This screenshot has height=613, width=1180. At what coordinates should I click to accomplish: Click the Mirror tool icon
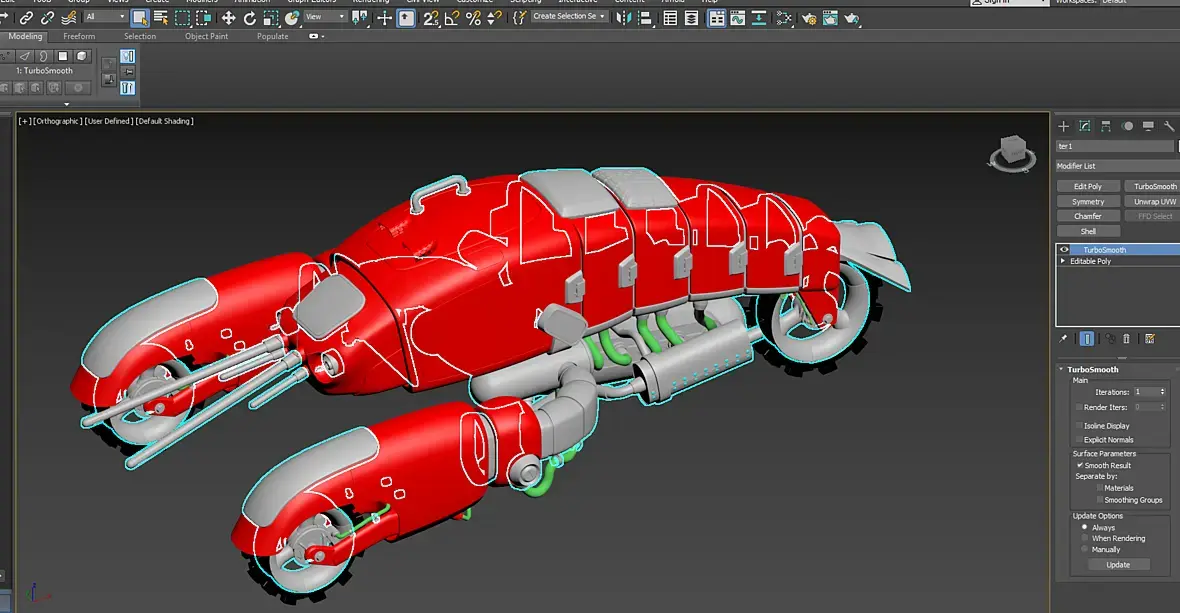622,18
